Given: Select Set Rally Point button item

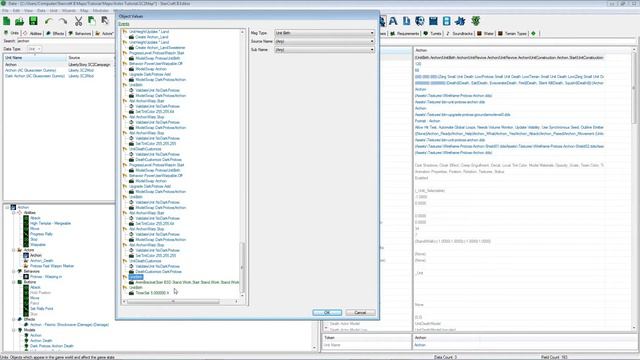Looking at the screenshot, I should pos(42,309).
